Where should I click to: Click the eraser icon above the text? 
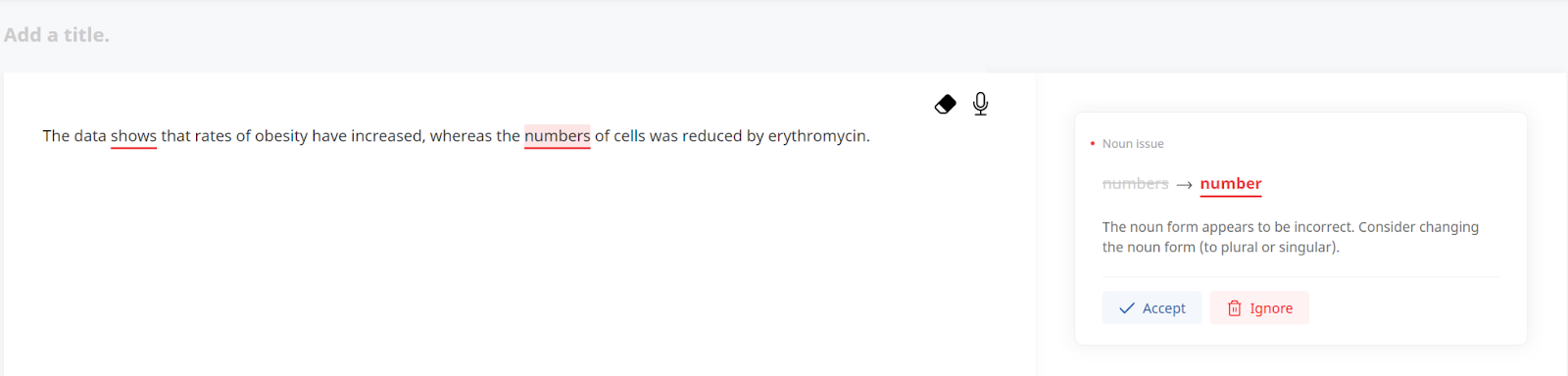point(945,104)
